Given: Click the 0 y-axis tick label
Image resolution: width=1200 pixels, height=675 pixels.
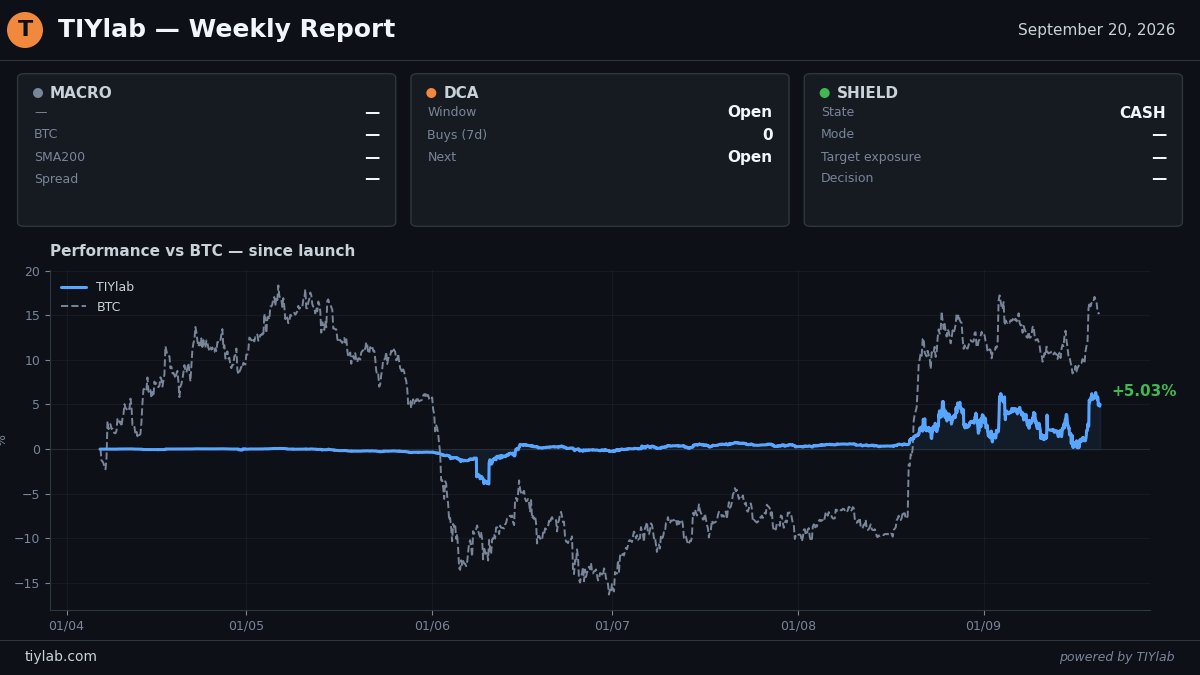Looking at the screenshot, I should point(36,449).
